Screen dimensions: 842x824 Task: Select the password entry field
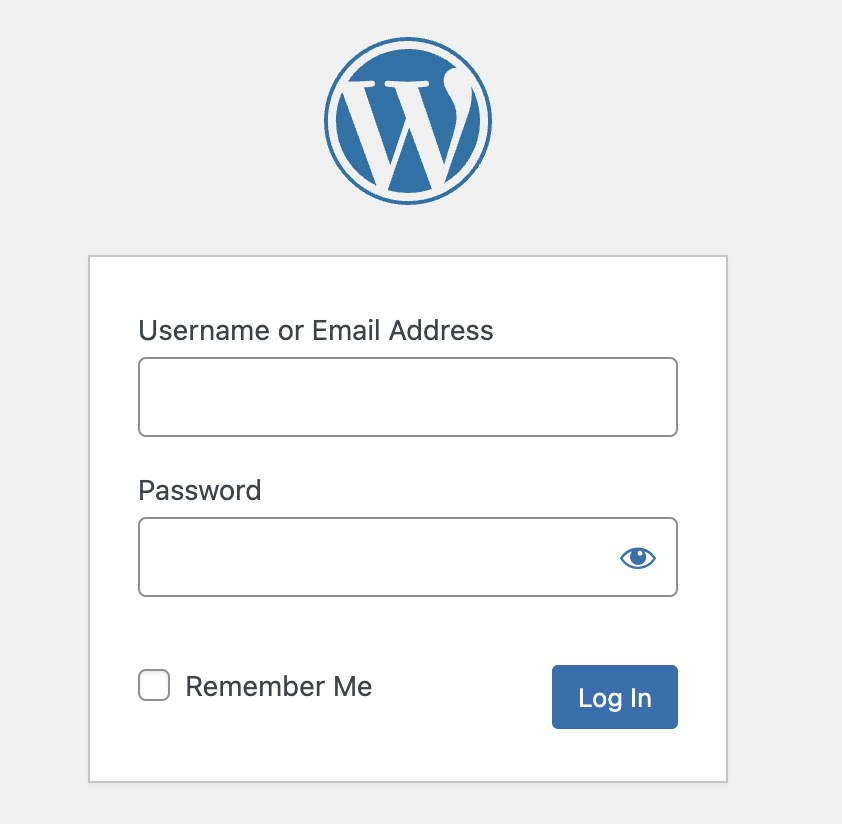(375, 557)
